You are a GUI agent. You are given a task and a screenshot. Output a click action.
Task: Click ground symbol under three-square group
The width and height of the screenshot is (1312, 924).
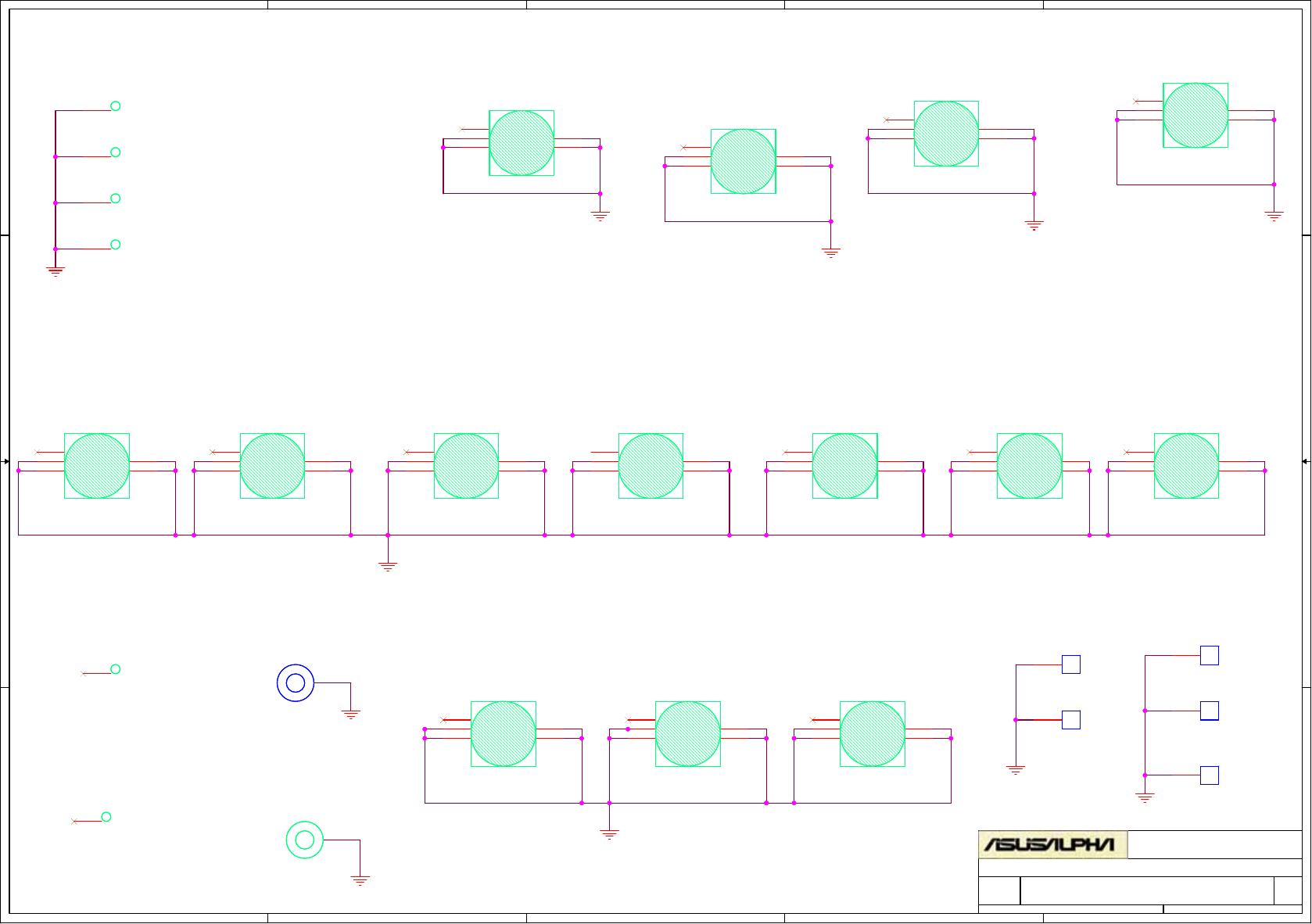coord(1145,798)
